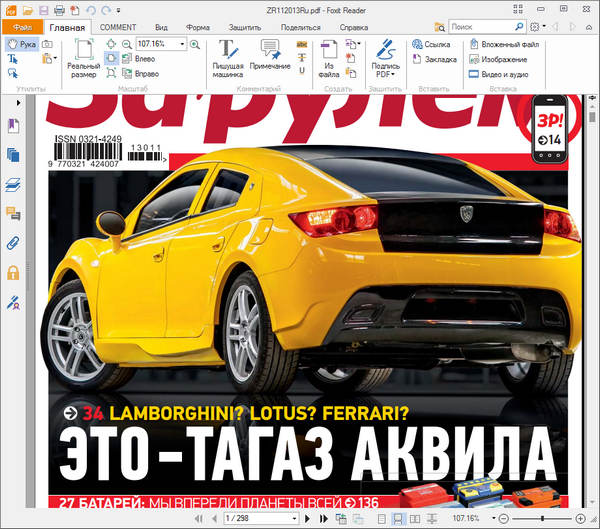Click the Закладка bookmark button
This screenshot has height=529, width=600.
[x=432, y=59]
